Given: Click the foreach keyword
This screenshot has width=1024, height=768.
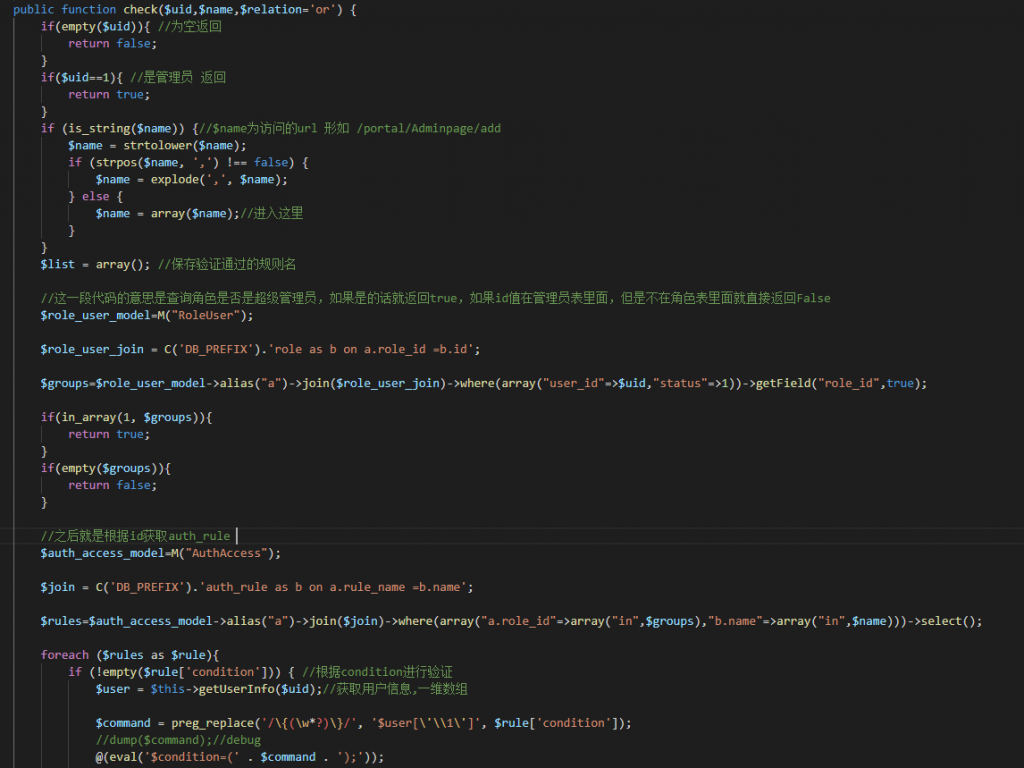Looking at the screenshot, I should coord(65,655).
